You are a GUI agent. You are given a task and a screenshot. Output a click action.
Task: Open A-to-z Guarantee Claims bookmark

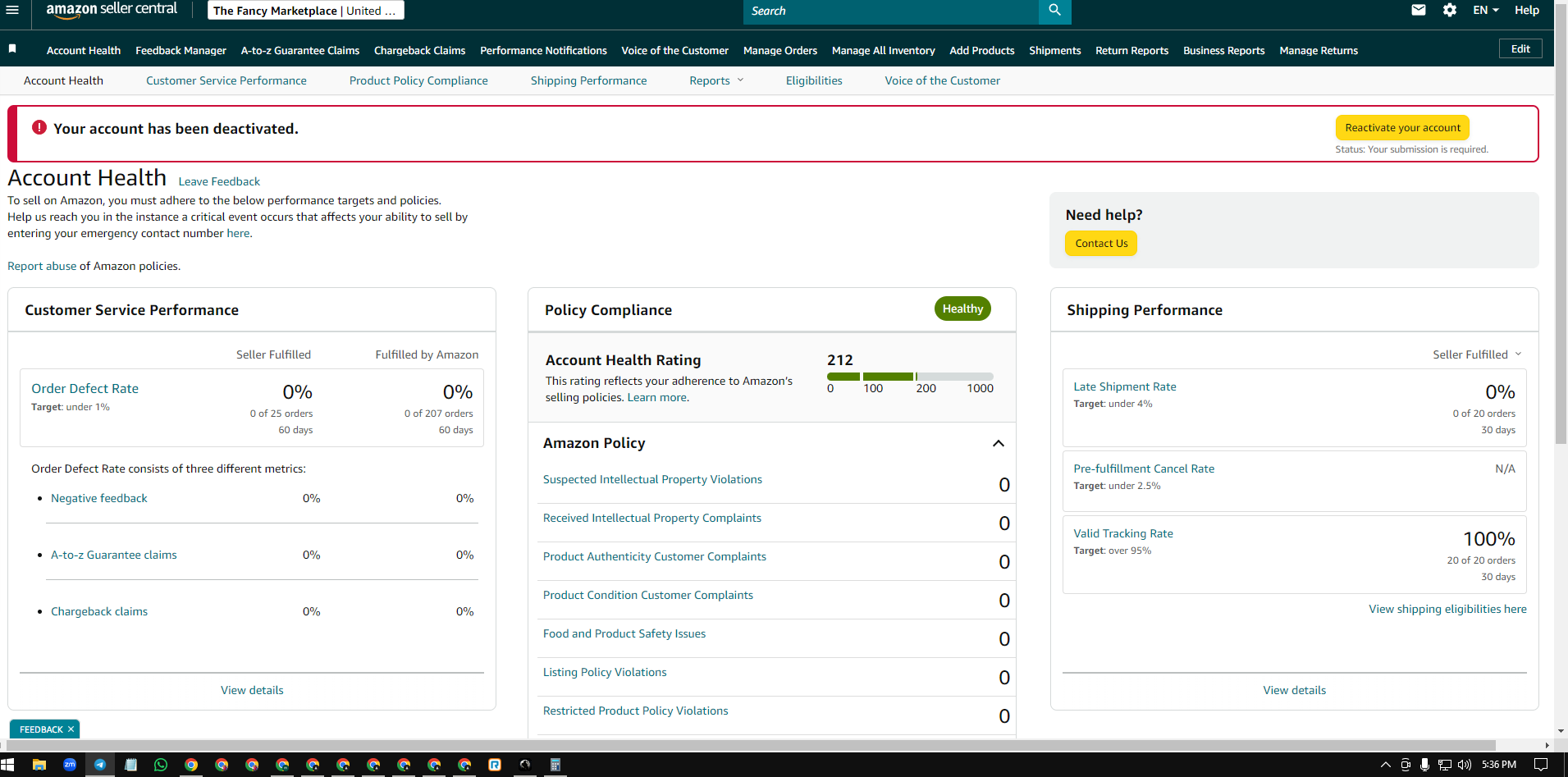pos(300,50)
